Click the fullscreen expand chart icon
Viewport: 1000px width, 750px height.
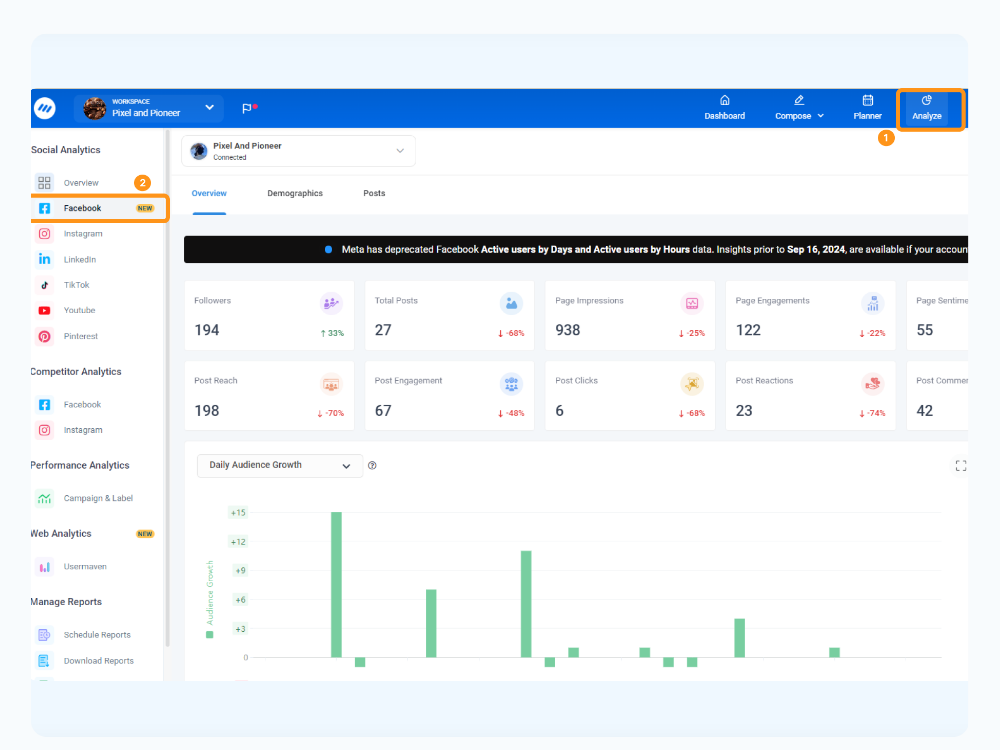[960, 466]
